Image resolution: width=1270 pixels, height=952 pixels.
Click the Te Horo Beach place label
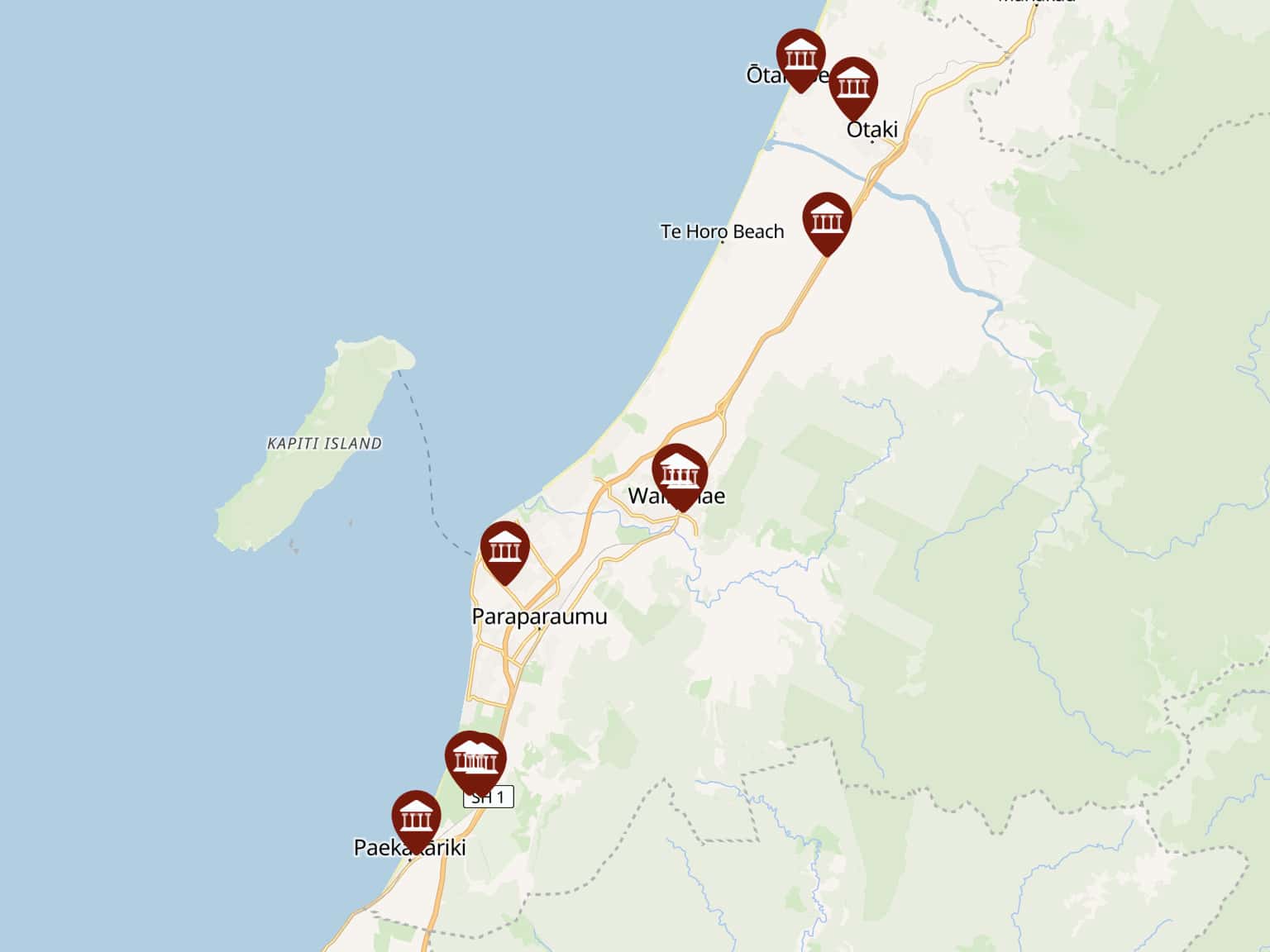click(x=722, y=231)
